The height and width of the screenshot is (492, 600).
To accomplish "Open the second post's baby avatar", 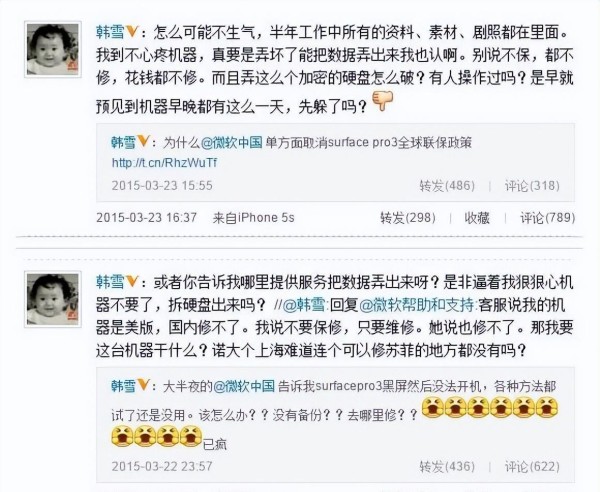I will (53, 299).
